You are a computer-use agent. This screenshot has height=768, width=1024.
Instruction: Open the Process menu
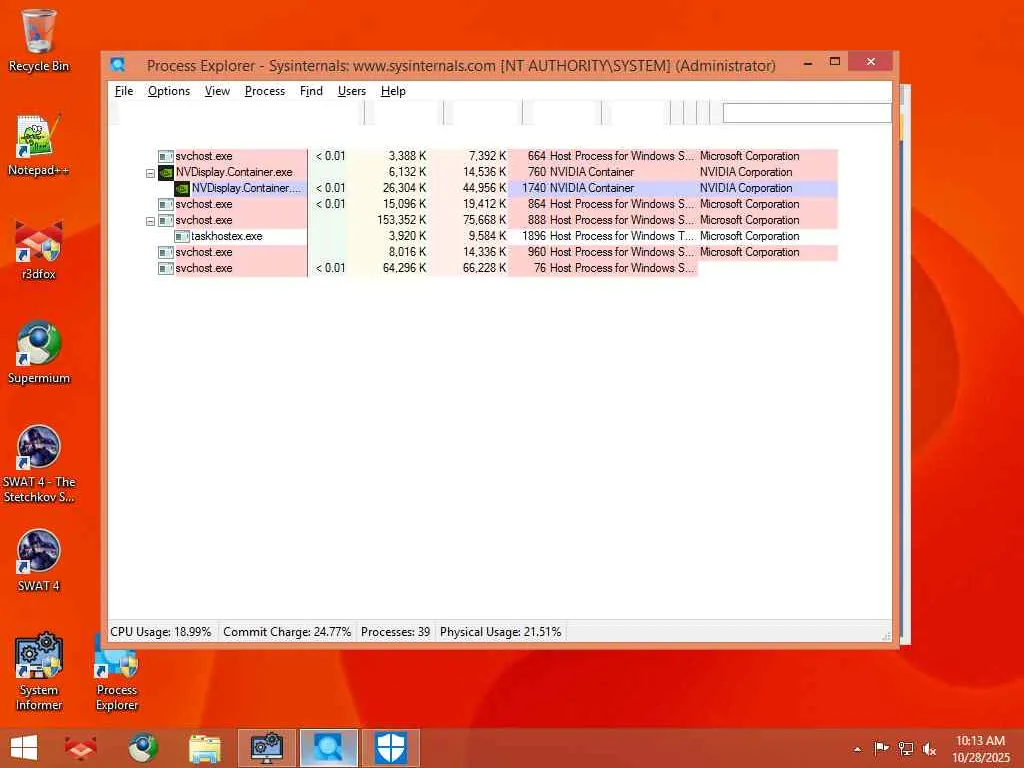264,91
